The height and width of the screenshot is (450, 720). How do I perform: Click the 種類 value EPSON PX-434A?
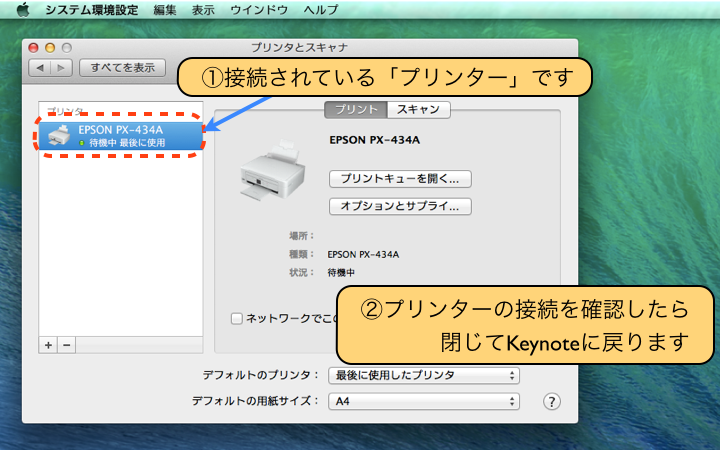[x=363, y=254]
